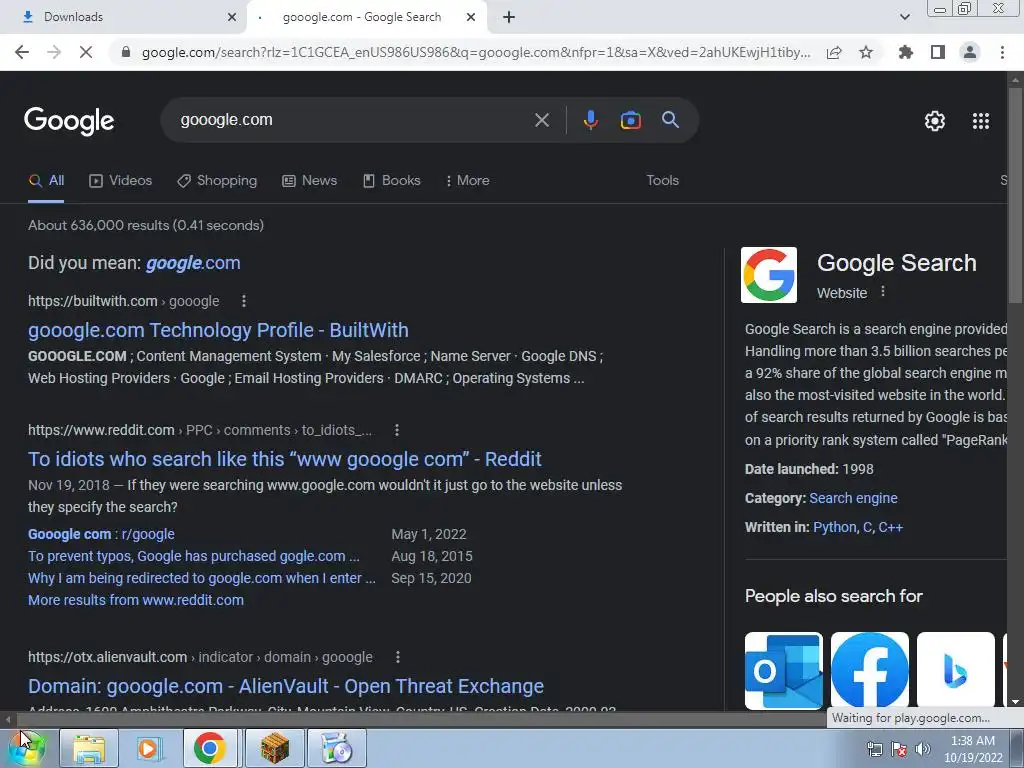Click in the Google search input field
Viewport: 1024px width, 768px height.
[353, 120]
